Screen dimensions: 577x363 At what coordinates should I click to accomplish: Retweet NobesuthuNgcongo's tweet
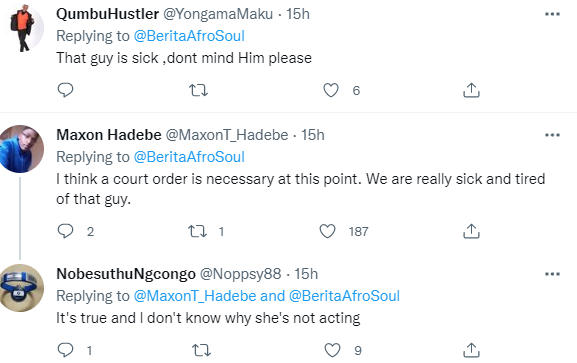click(202, 350)
